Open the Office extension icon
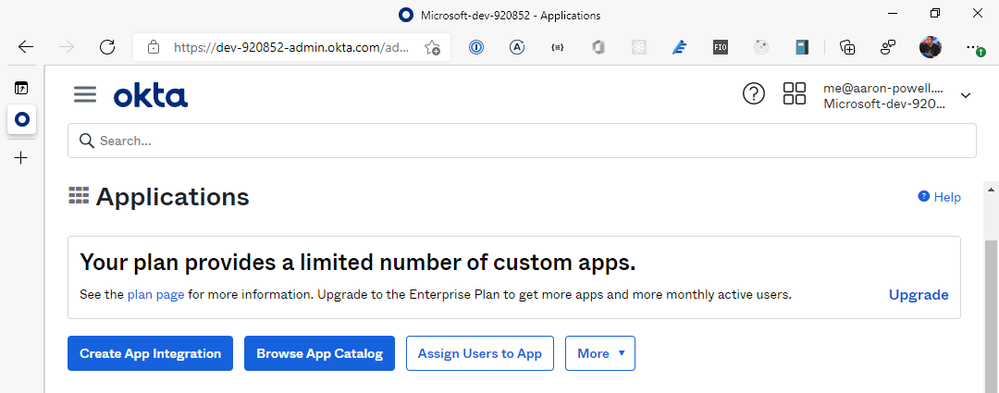 pyautogui.click(x=598, y=47)
